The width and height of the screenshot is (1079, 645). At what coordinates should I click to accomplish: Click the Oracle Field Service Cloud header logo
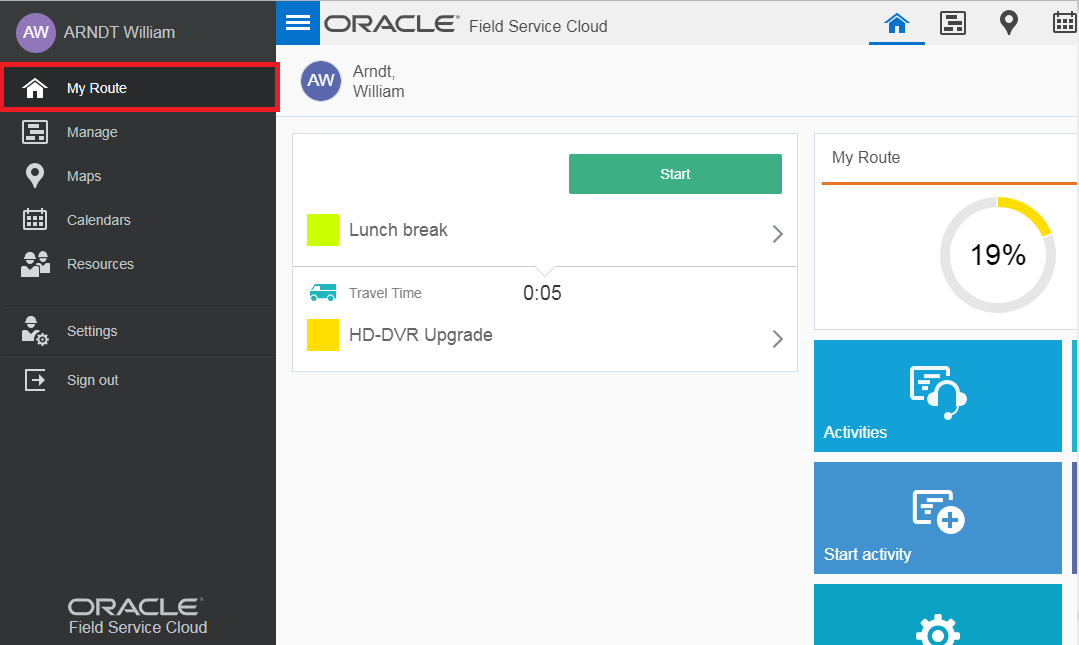click(x=466, y=25)
